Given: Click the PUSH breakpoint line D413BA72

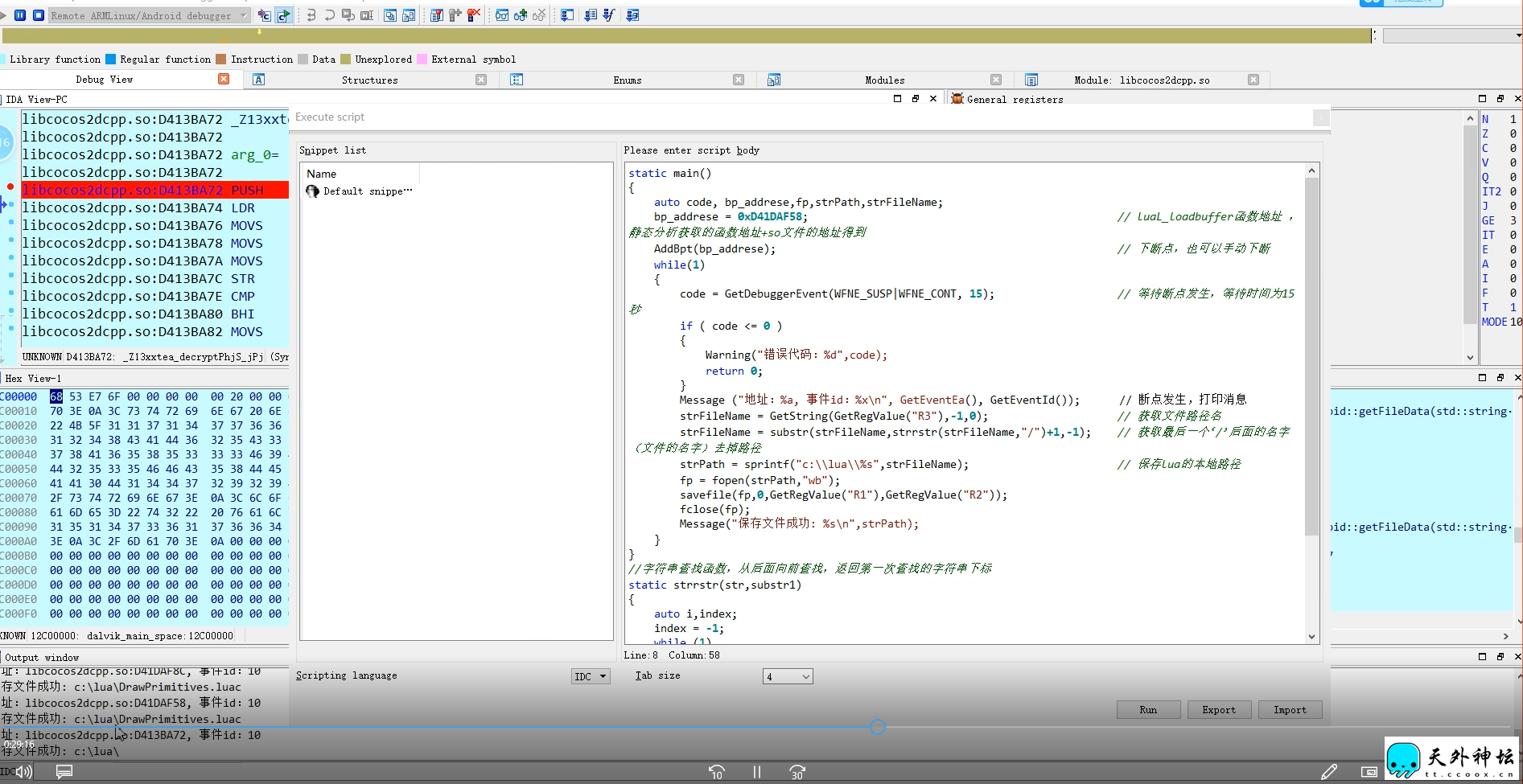Looking at the screenshot, I should coord(154,191).
